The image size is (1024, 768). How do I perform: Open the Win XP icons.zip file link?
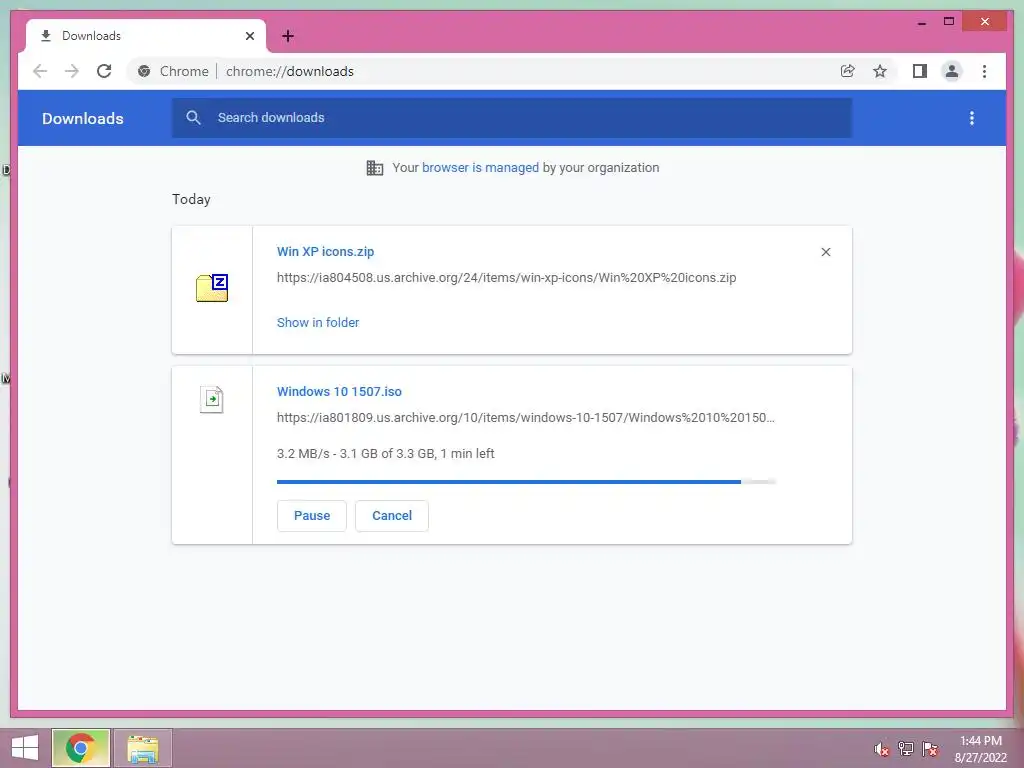point(325,251)
